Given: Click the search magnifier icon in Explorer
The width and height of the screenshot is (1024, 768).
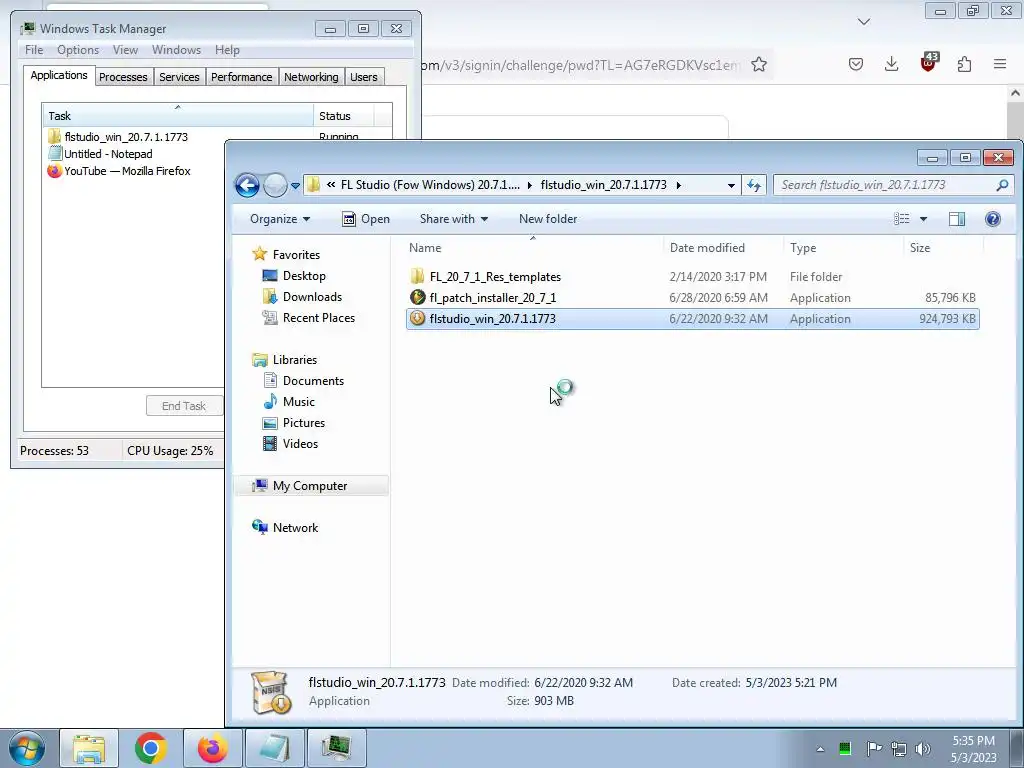Looking at the screenshot, I should [1002, 185].
